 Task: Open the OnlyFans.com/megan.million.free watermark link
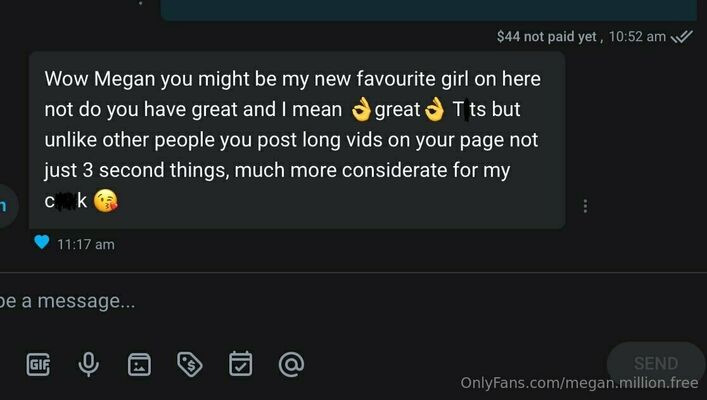coord(579,383)
